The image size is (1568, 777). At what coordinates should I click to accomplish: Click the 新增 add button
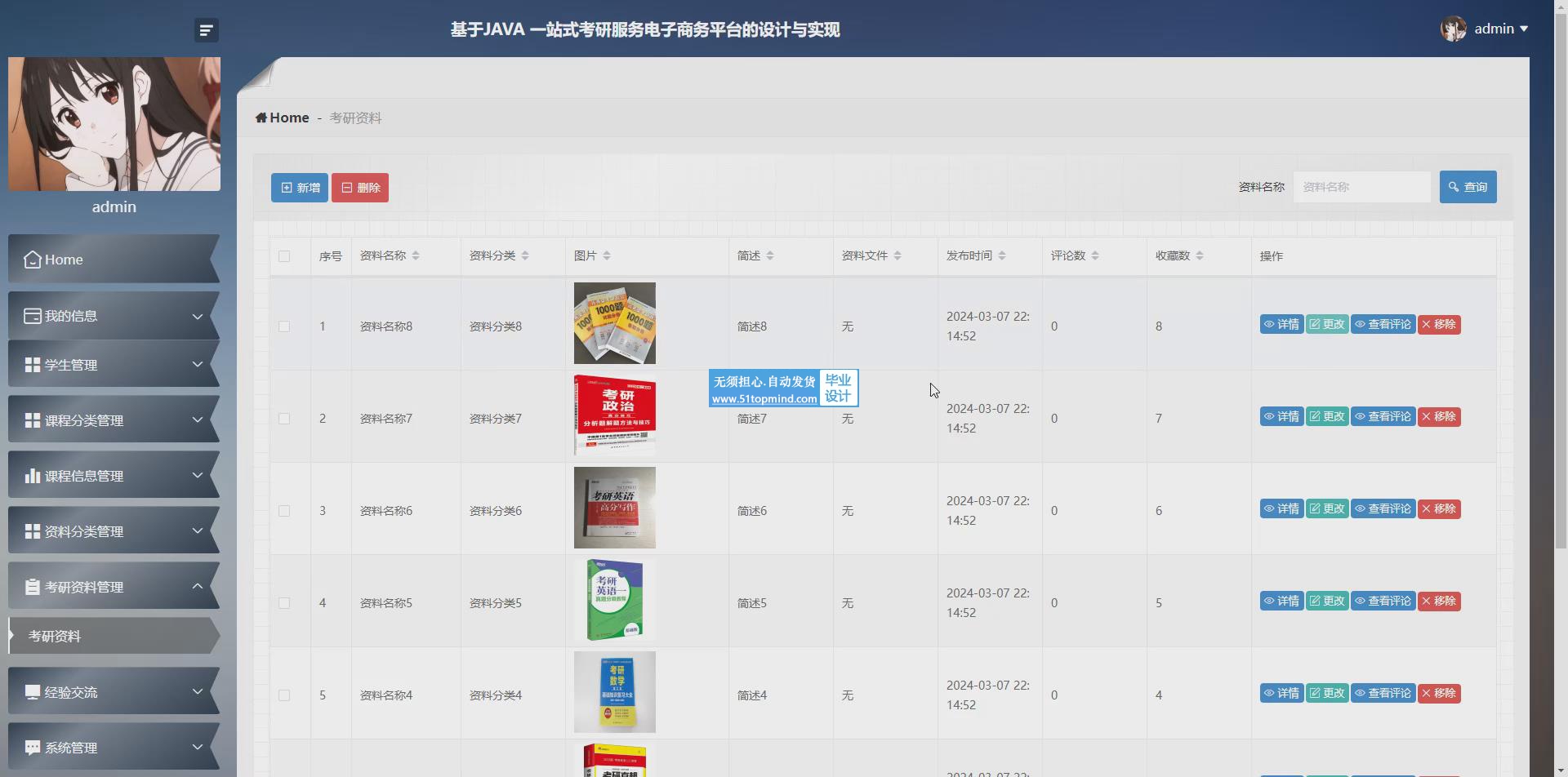pos(300,188)
